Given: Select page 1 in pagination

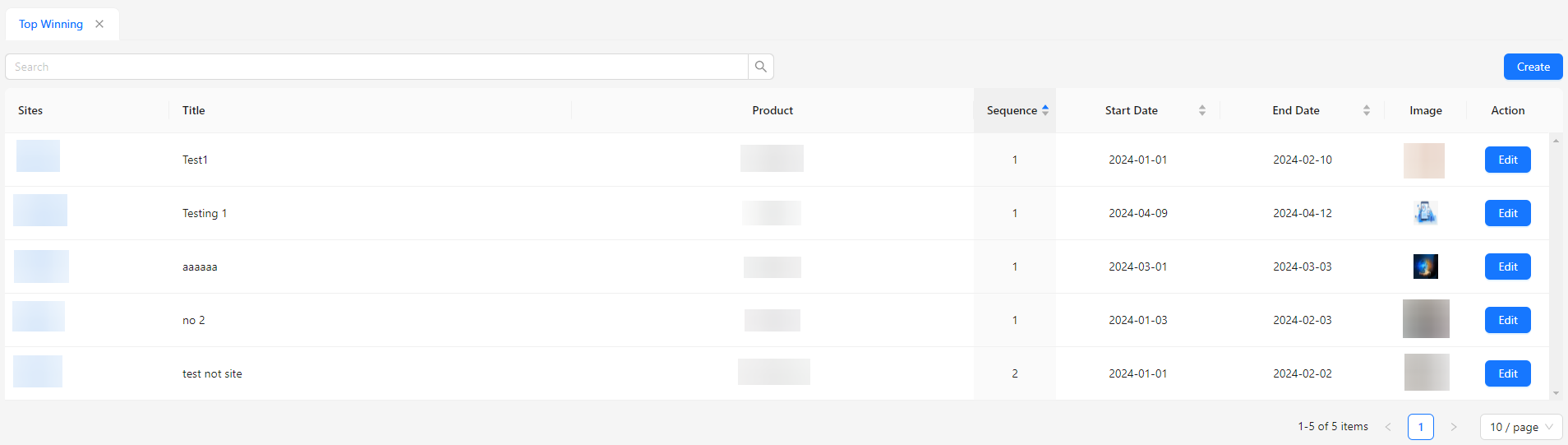Looking at the screenshot, I should [1420, 427].
